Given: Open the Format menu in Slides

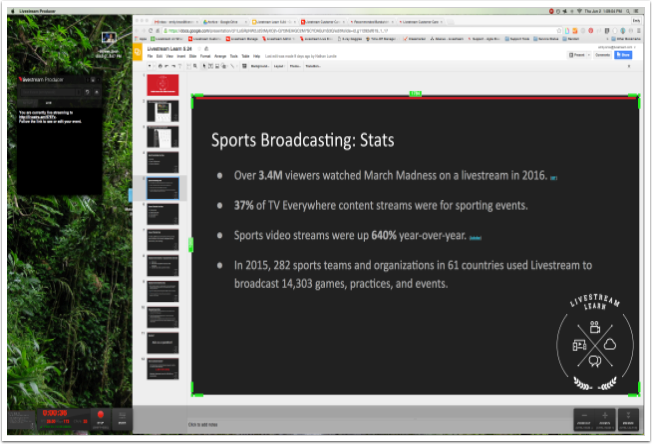Looking at the screenshot, I should 205,56.
